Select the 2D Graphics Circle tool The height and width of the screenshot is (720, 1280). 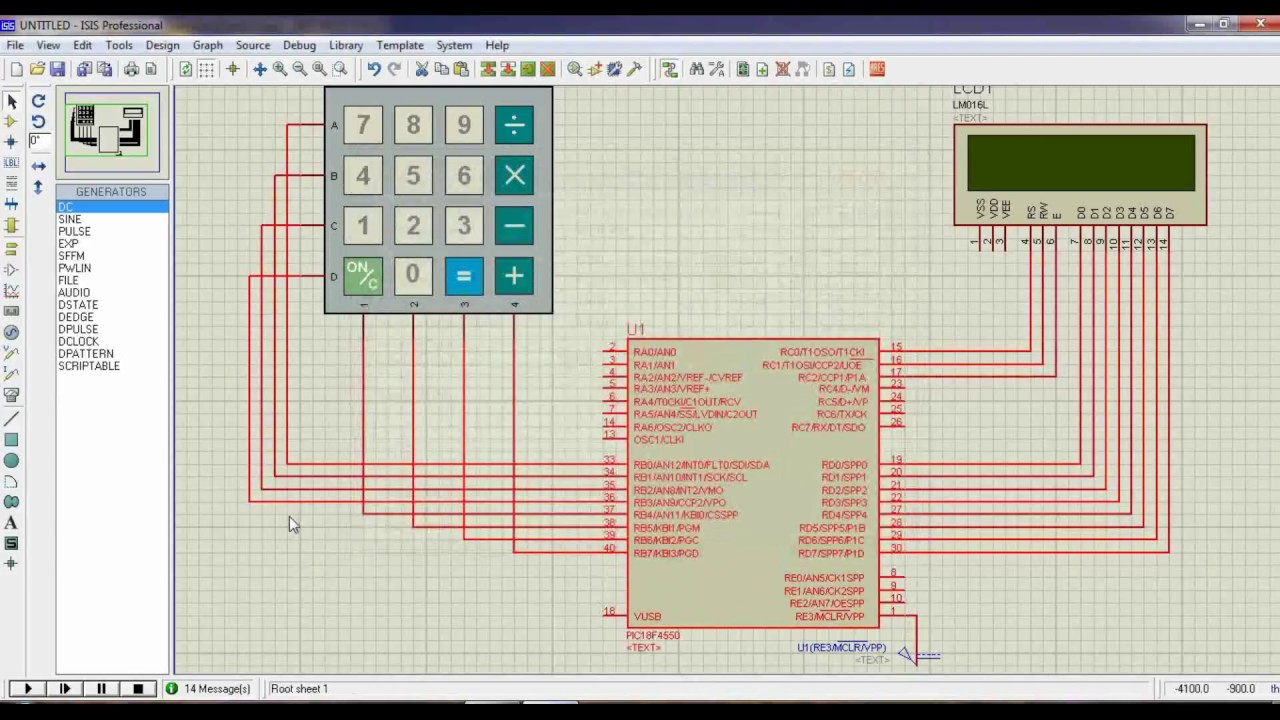(x=12, y=461)
